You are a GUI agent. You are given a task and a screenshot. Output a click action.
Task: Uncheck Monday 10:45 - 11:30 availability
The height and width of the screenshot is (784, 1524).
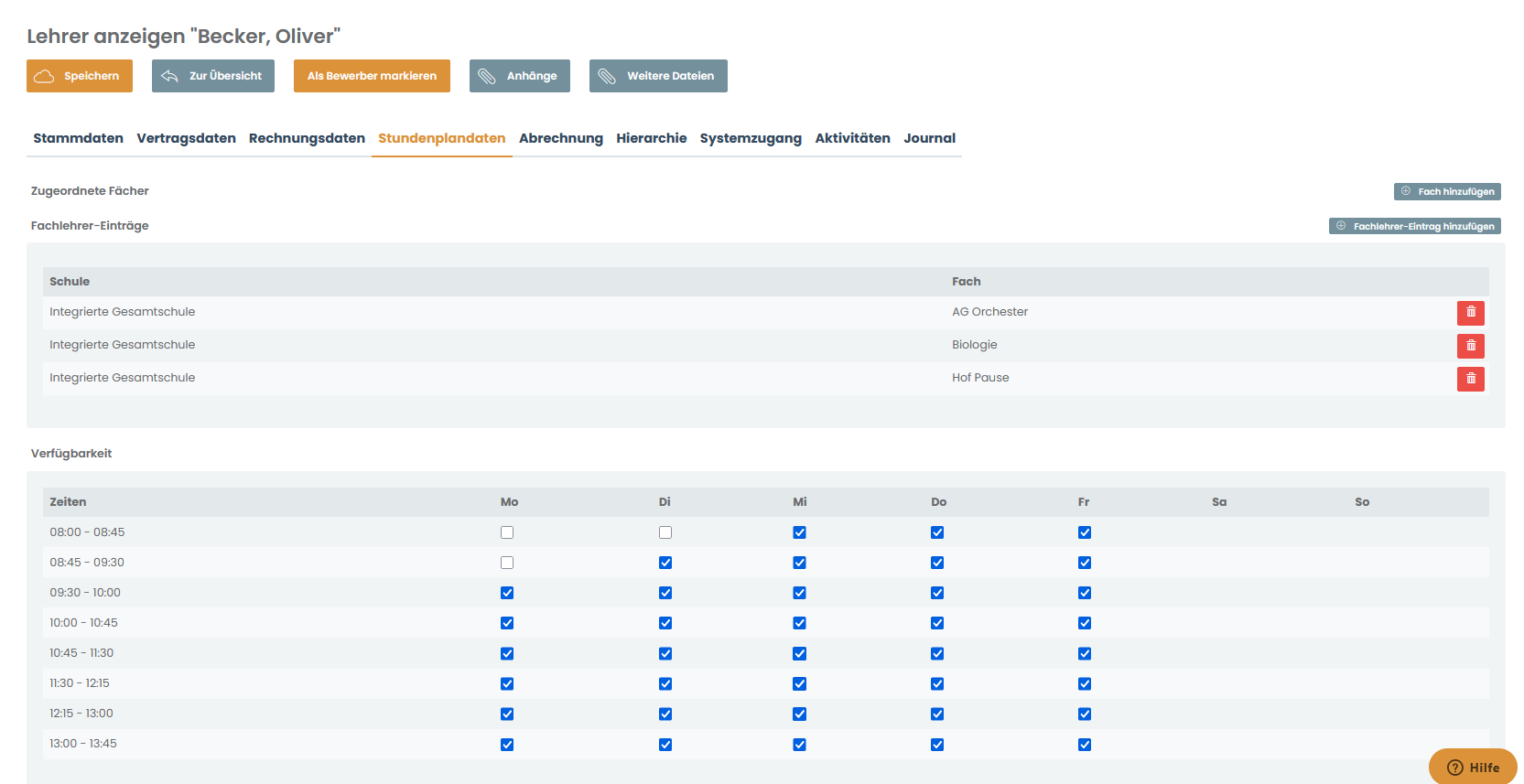coord(507,653)
